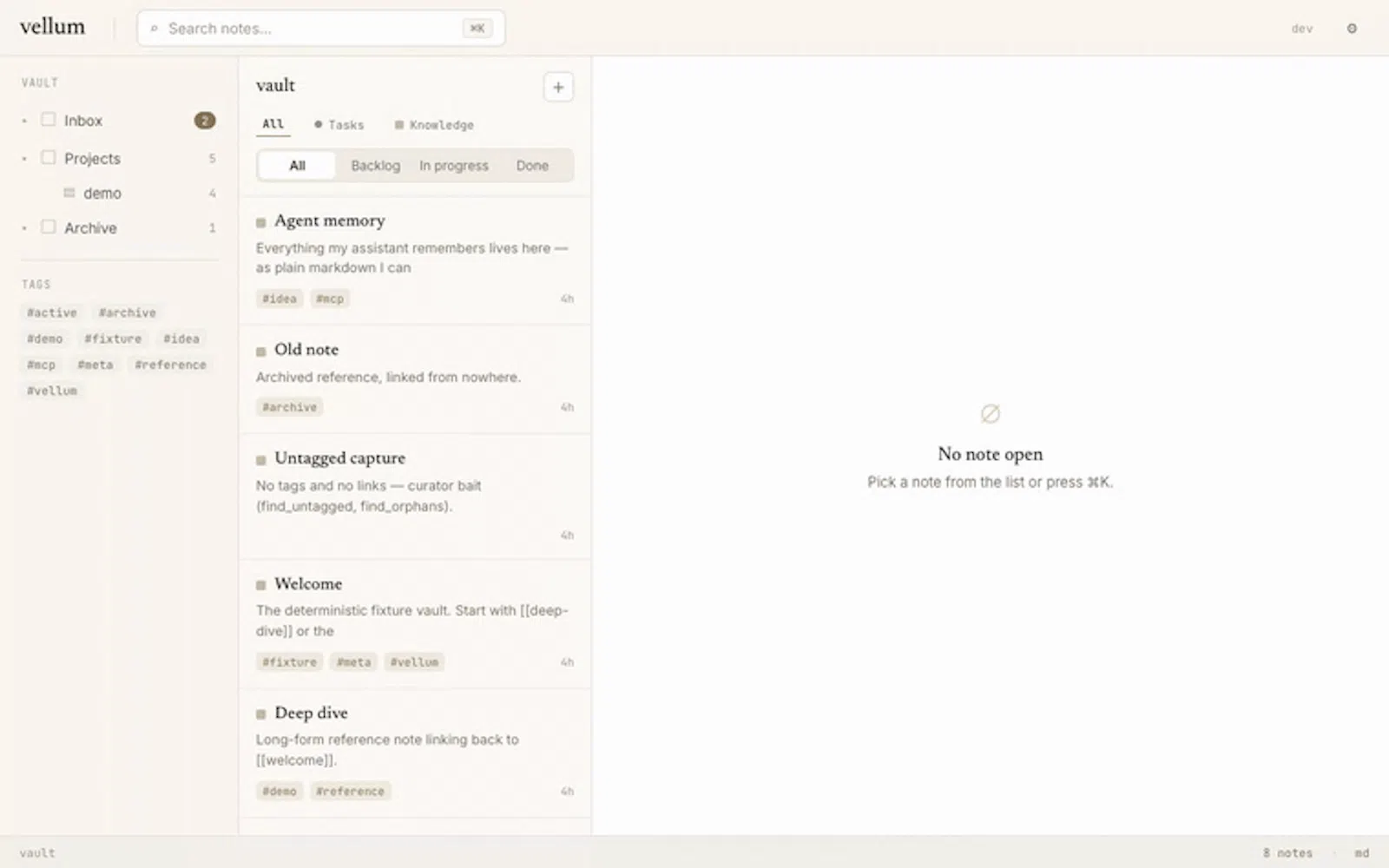Image resolution: width=1389 pixels, height=868 pixels.
Task: Add a new note with plus button
Action: pos(558,87)
